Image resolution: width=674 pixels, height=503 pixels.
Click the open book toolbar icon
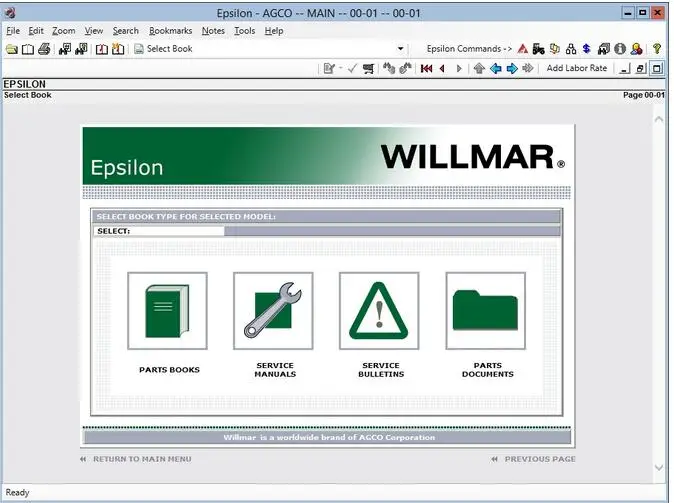[x=28, y=49]
